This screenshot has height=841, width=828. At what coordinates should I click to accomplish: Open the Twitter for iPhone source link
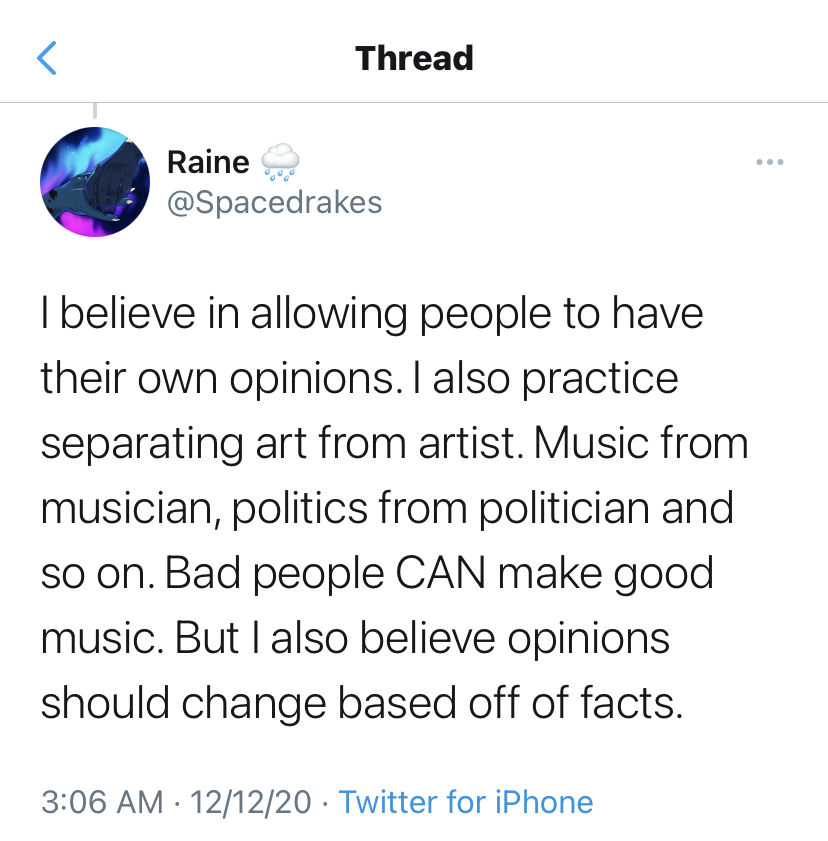tap(465, 802)
